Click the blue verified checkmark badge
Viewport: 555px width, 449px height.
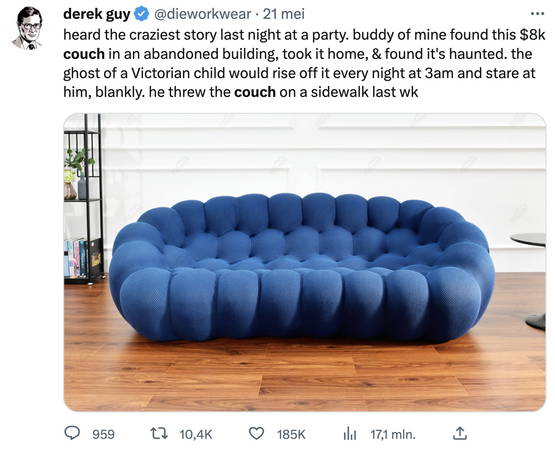(x=142, y=14)
